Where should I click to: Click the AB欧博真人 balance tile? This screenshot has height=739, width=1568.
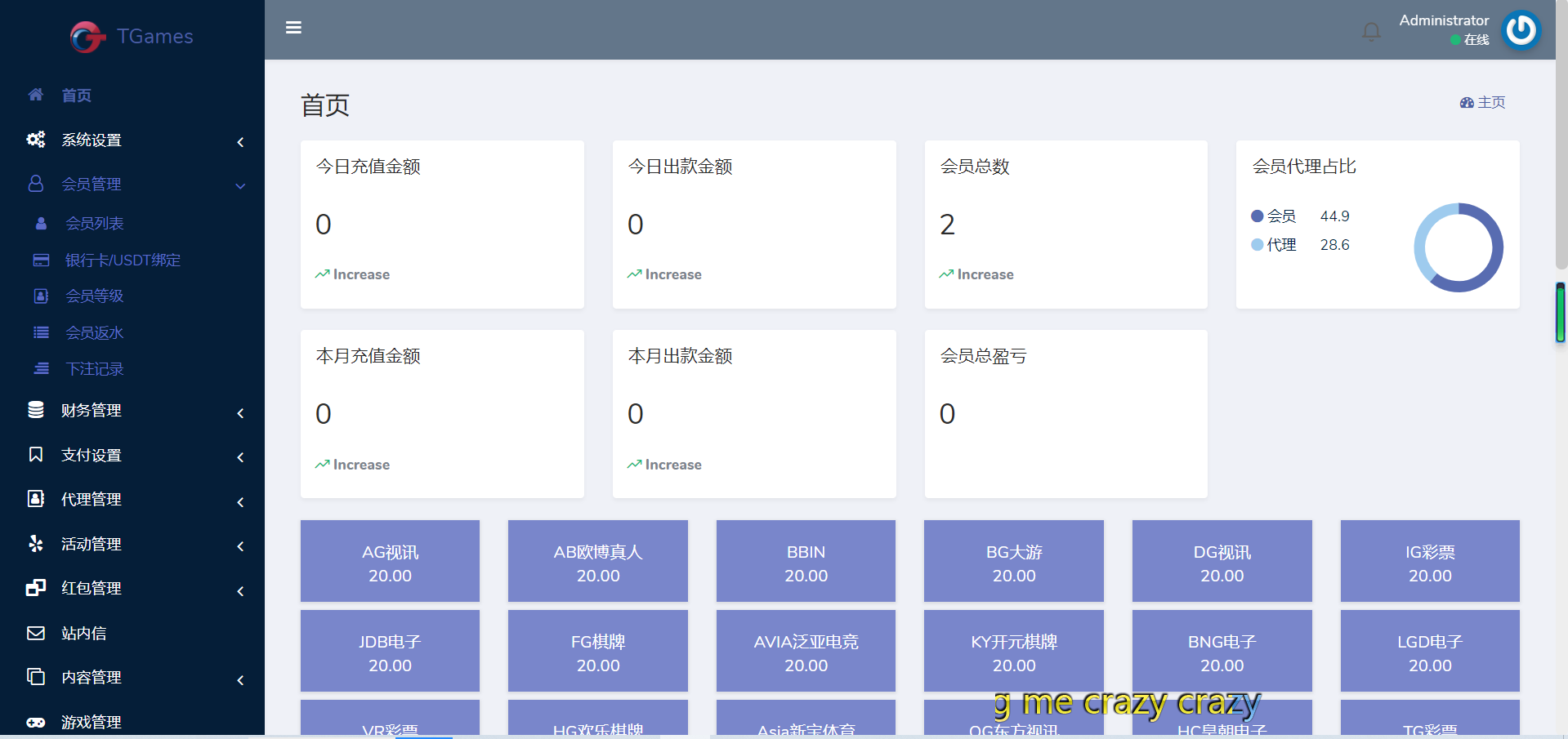[598, 561]
